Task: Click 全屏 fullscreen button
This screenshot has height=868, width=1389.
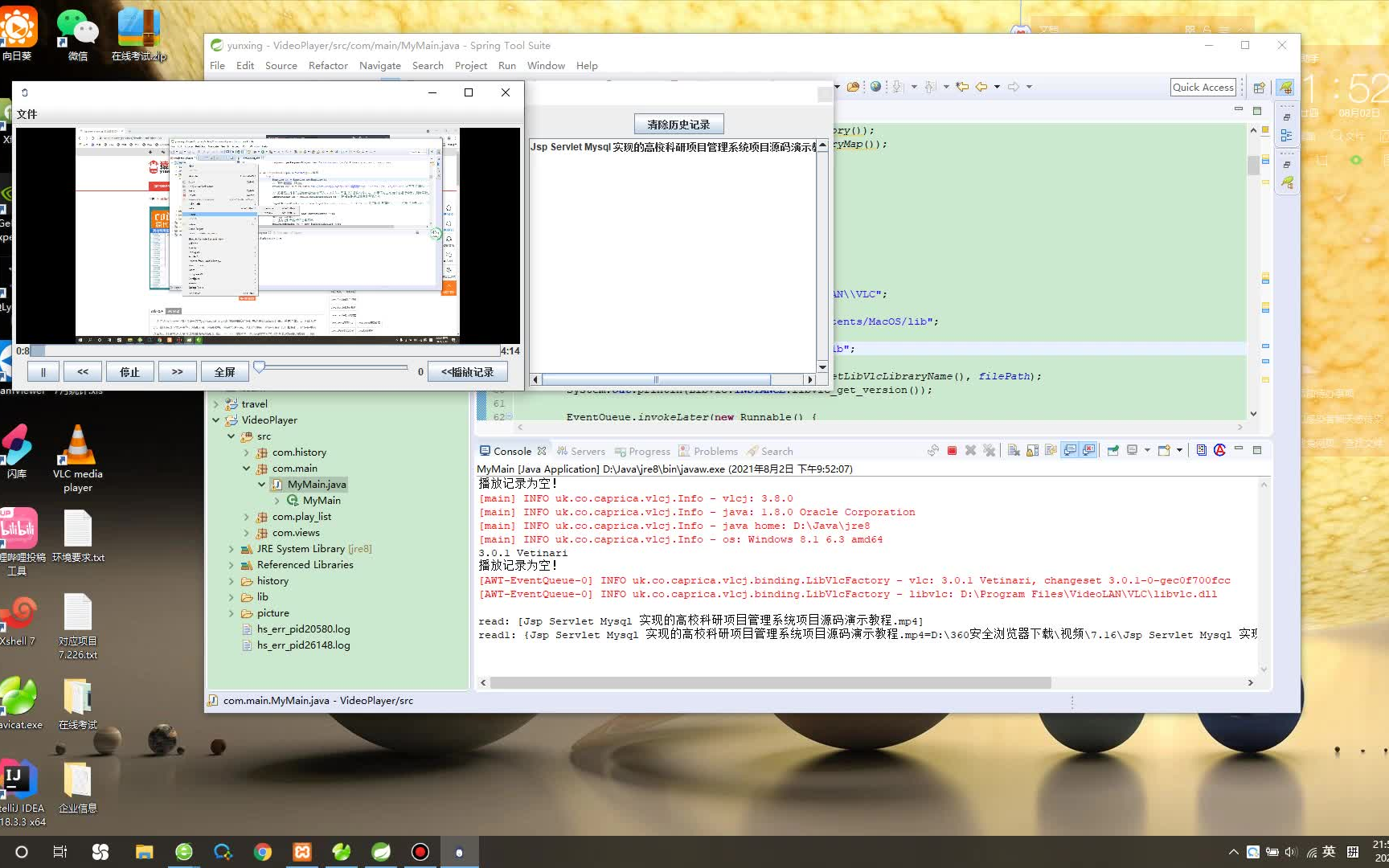Action: (x=225, y=372)
